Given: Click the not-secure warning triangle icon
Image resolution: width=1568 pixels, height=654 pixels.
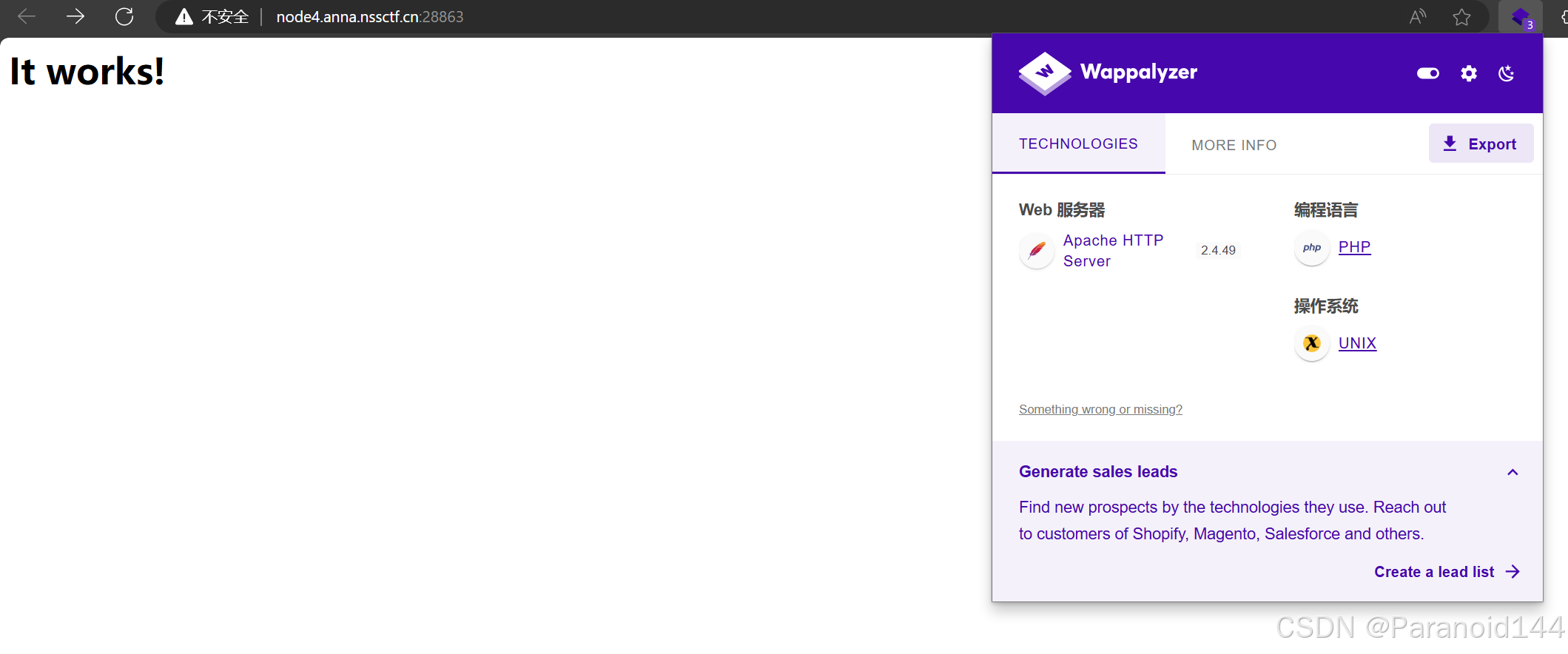Looking at the screenshot, I should coord(184,17).
